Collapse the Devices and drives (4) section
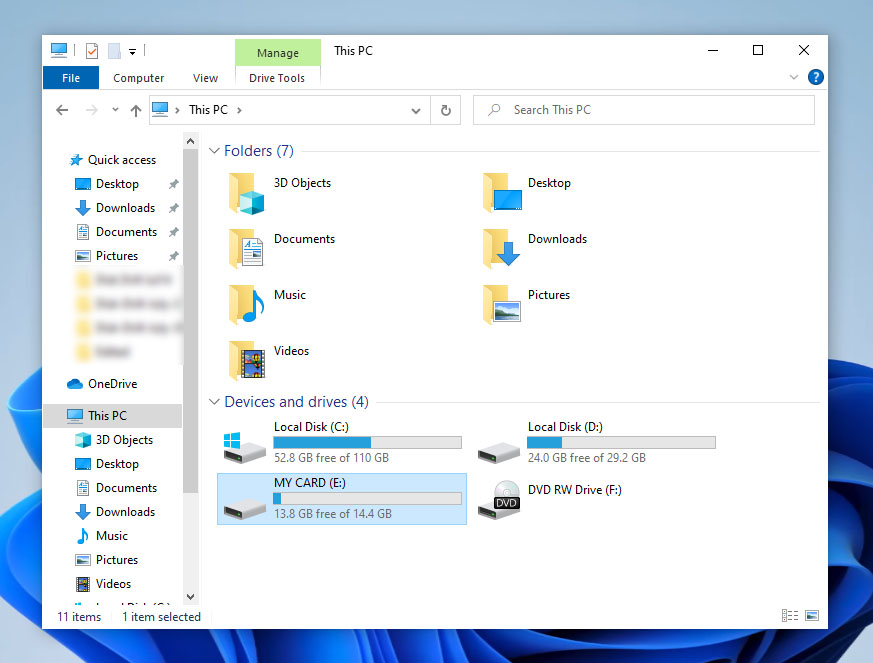 coord(214,401)
